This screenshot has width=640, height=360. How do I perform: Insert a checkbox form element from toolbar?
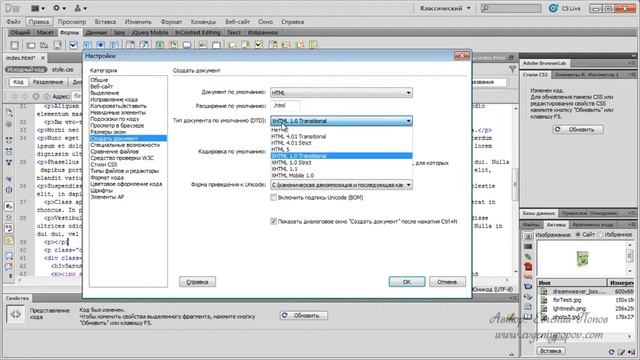[73, 45]
